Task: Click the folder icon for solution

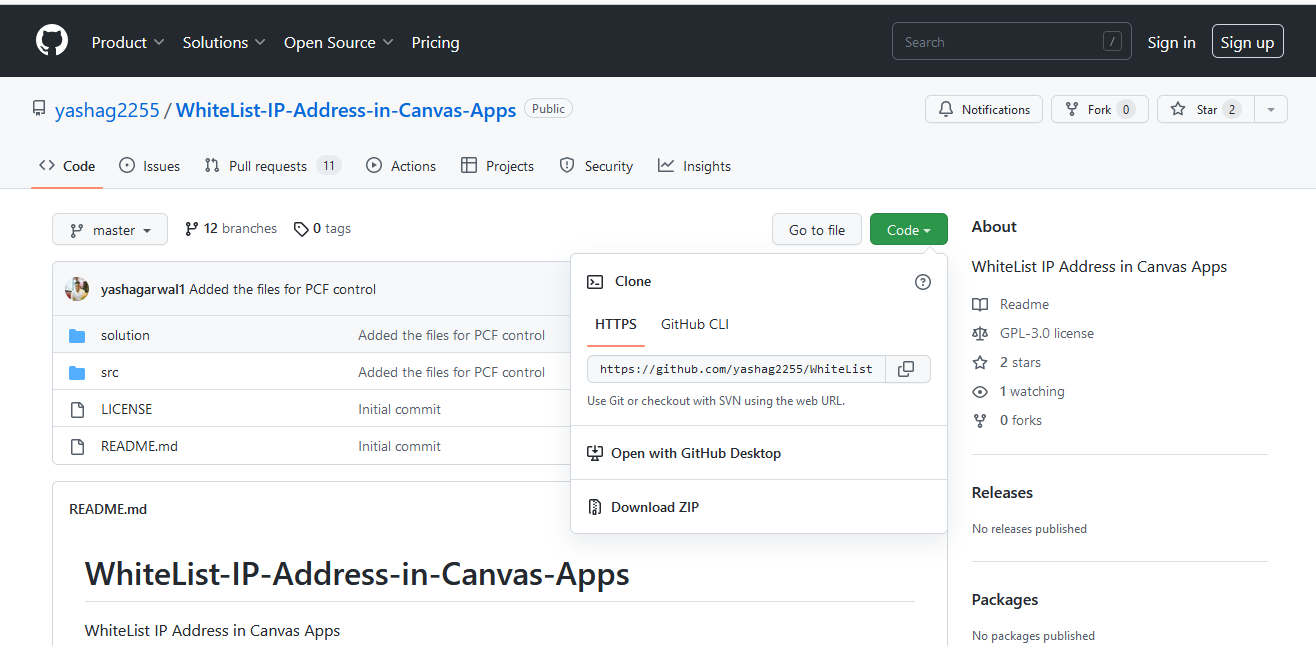Action: (77, 335)
